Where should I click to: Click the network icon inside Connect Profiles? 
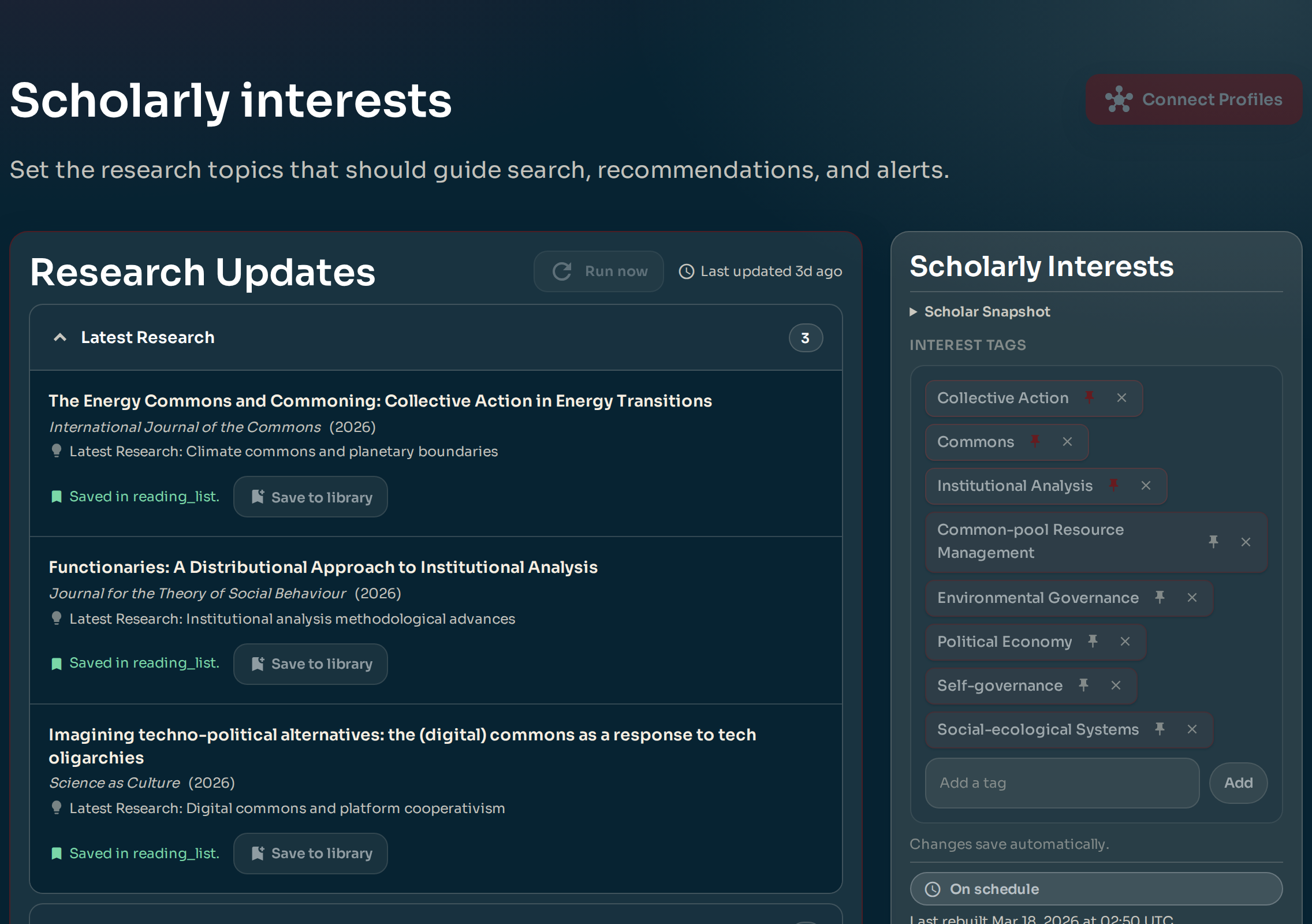pos(1120,99)
